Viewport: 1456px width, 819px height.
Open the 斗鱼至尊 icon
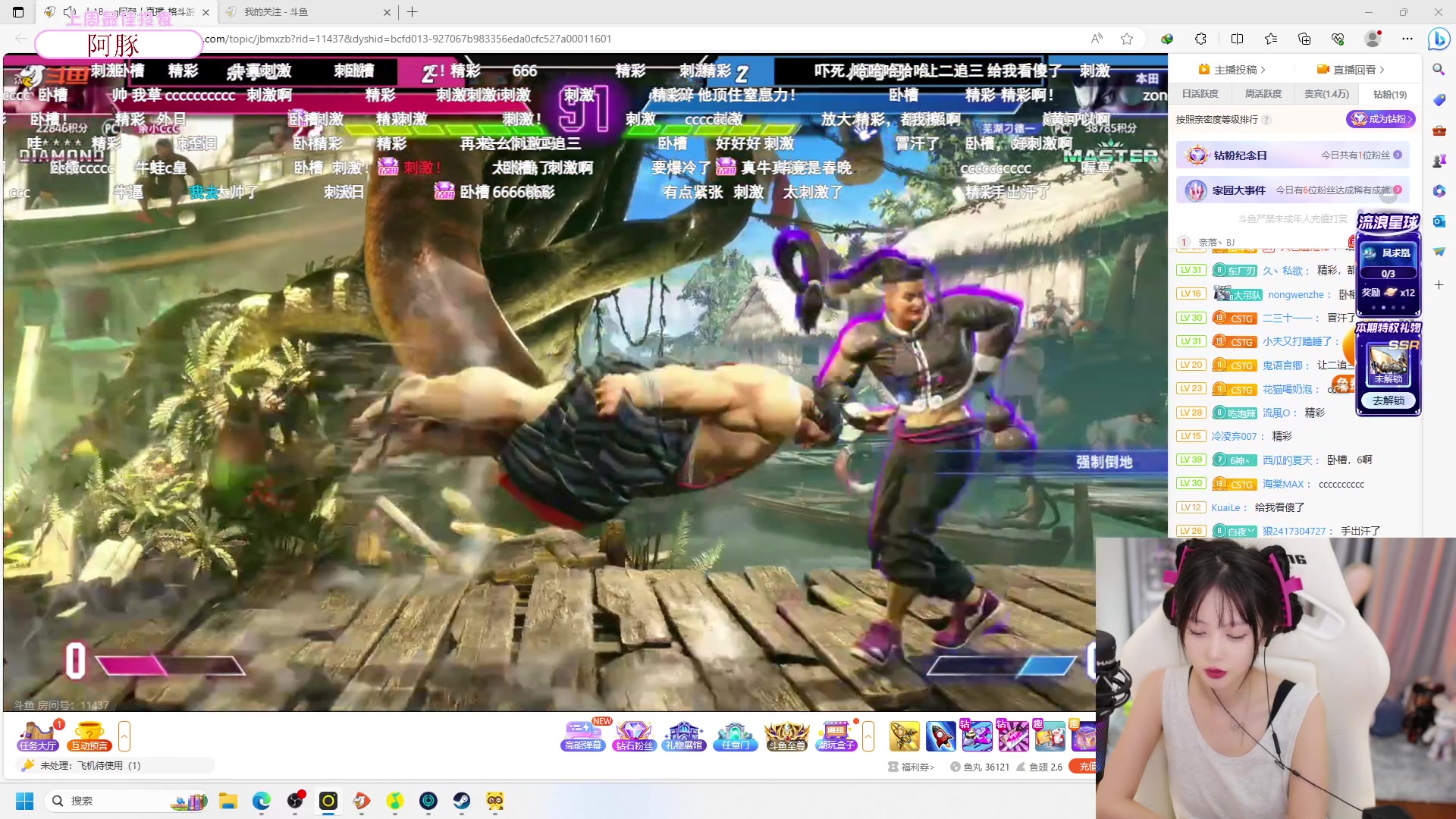click(x=786, y=736)
